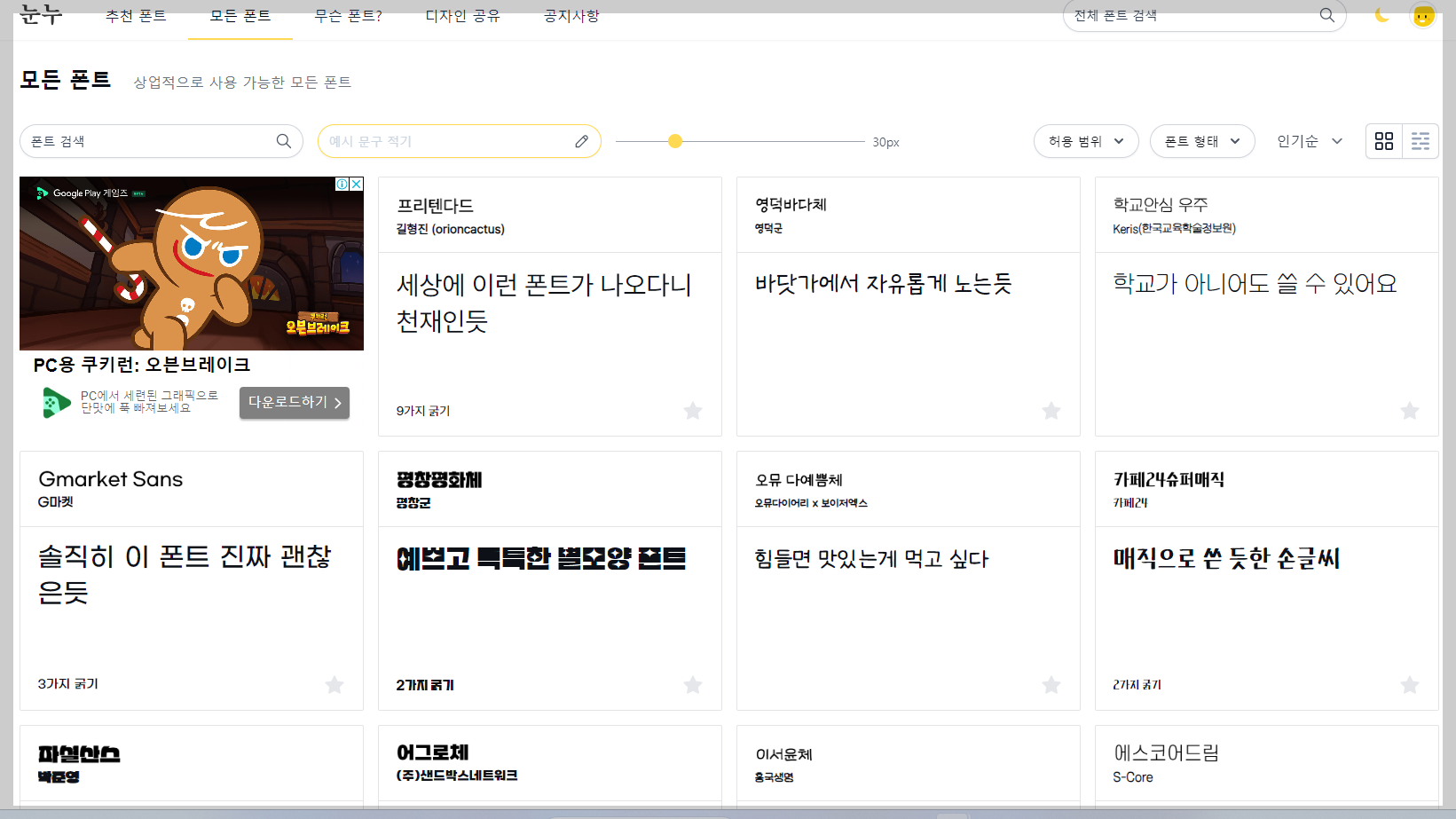Viewport: 1456px width, 819px height.
Task: Switch to list view layout
Action: [1421, 140]
